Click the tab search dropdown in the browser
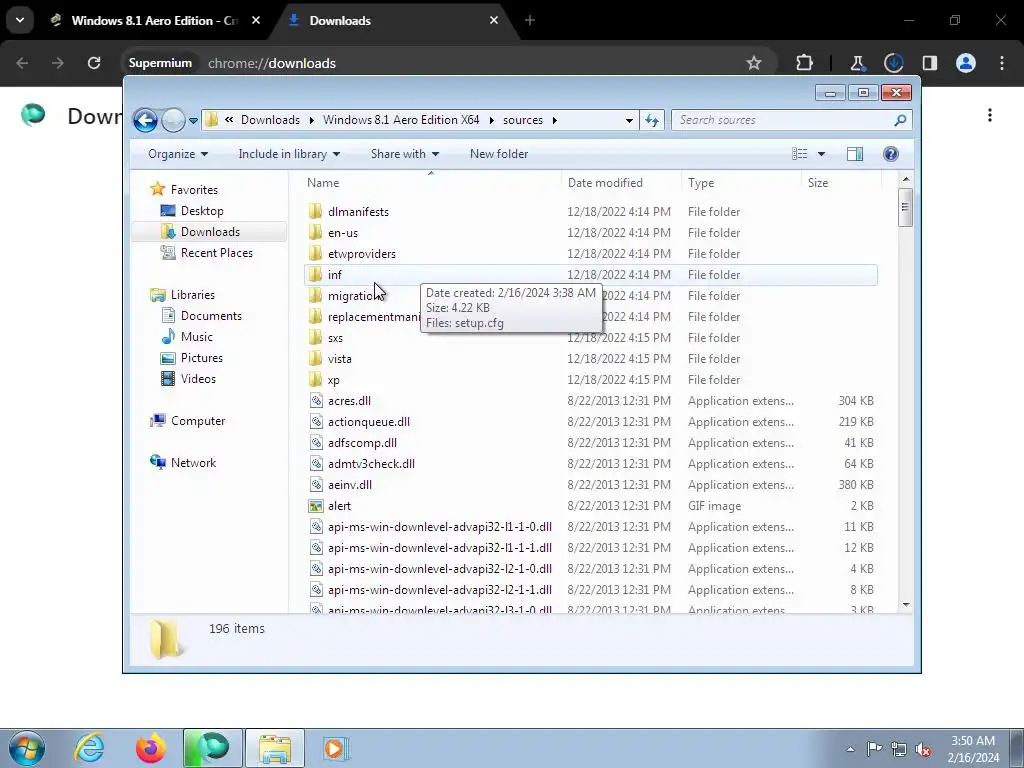This screenshot has height=768, width=1024. 20,20
